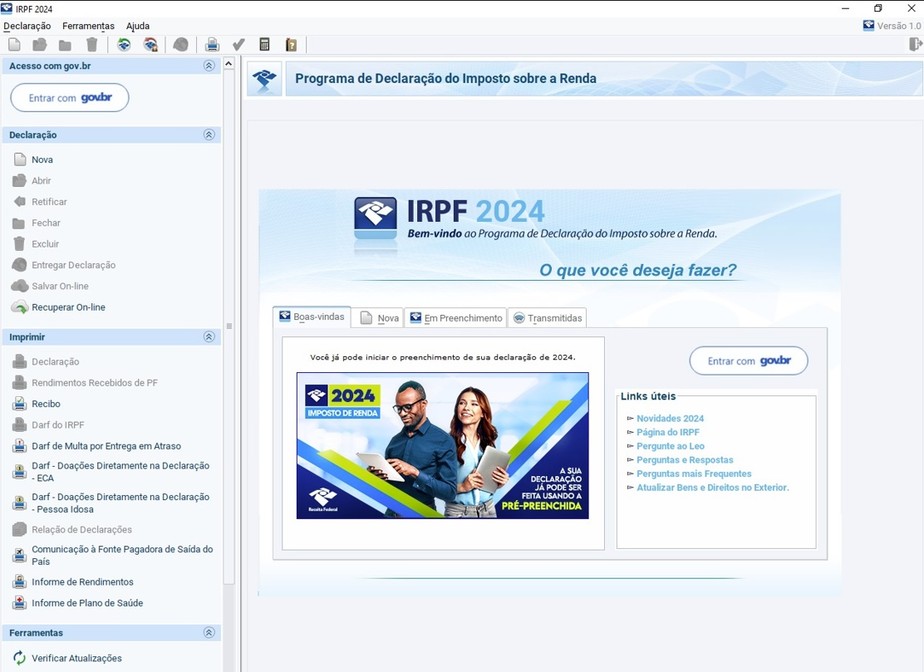Click the printer icon in the toolbar
Viewport: 924px width, 672px height.
[212, 44]
